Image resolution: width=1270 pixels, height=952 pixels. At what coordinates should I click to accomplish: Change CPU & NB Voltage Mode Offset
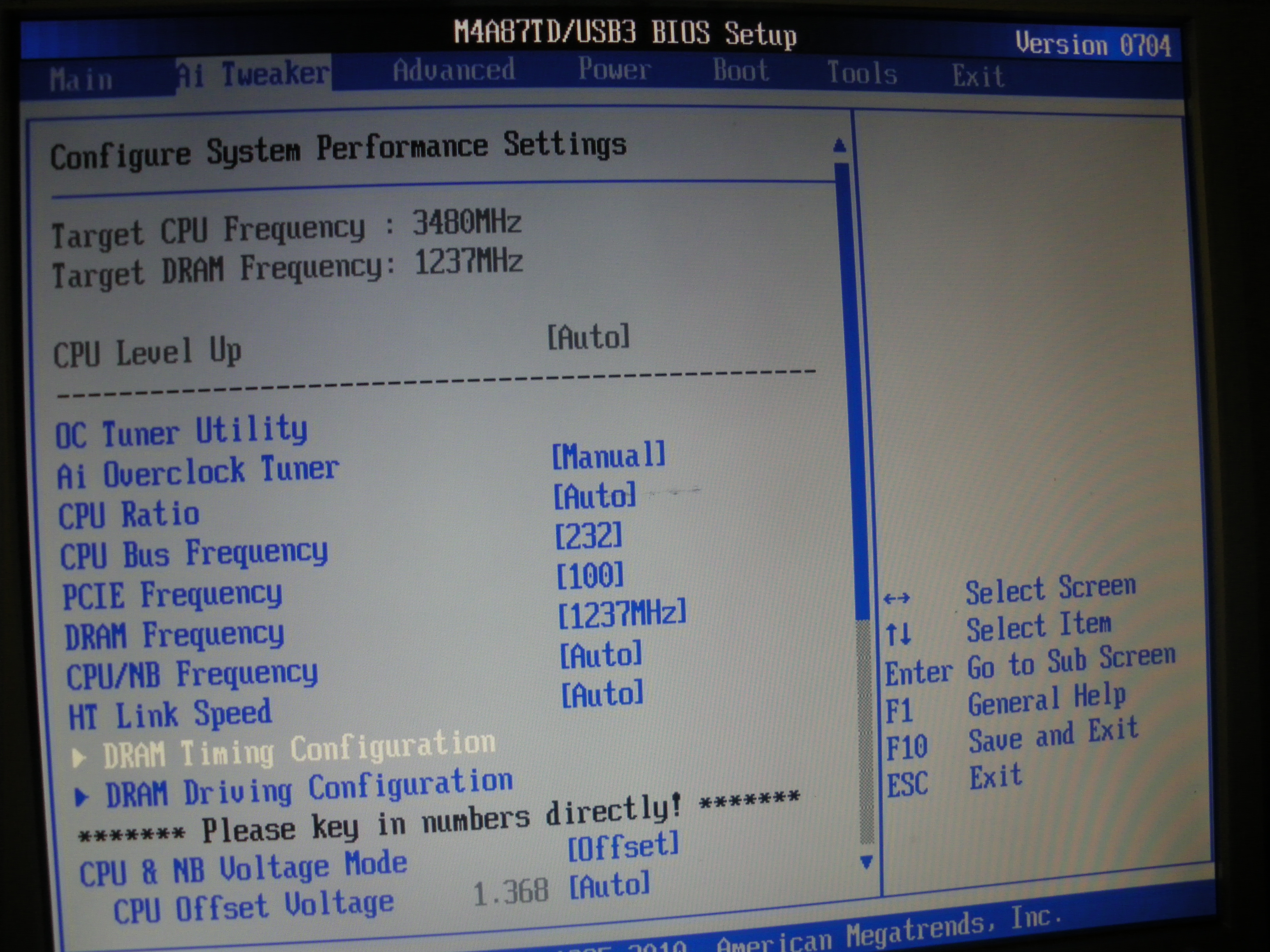tap(623, 846)
